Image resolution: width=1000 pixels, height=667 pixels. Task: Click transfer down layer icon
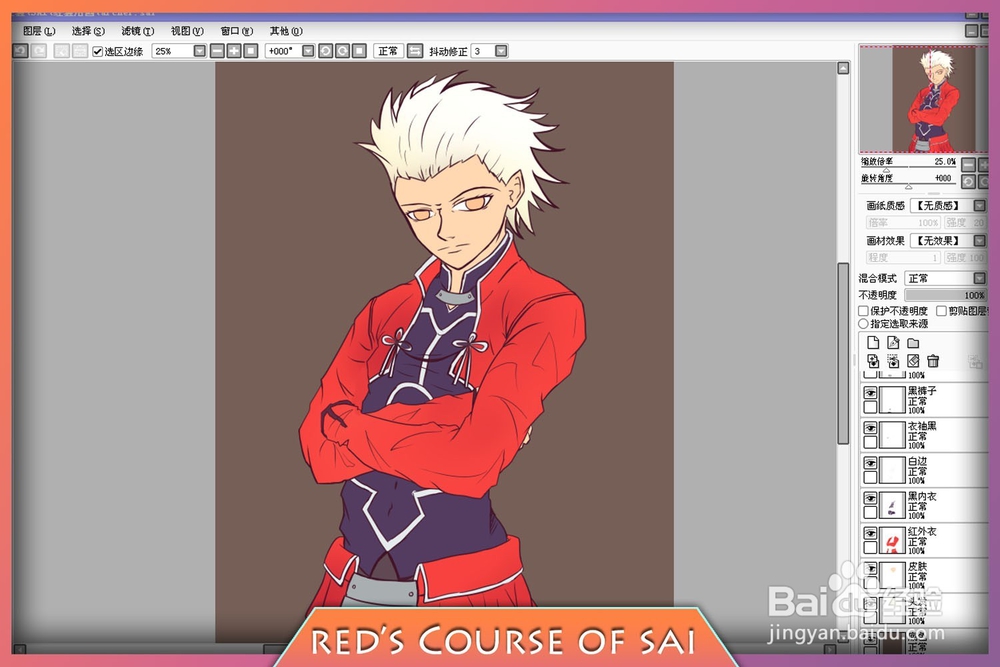click(x=873, y=362)
